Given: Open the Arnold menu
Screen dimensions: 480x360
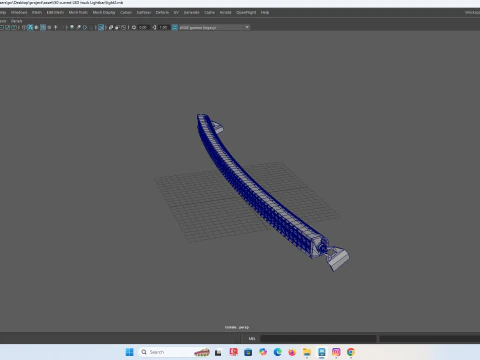Looking at the screenshot, I should click(225, 12).
